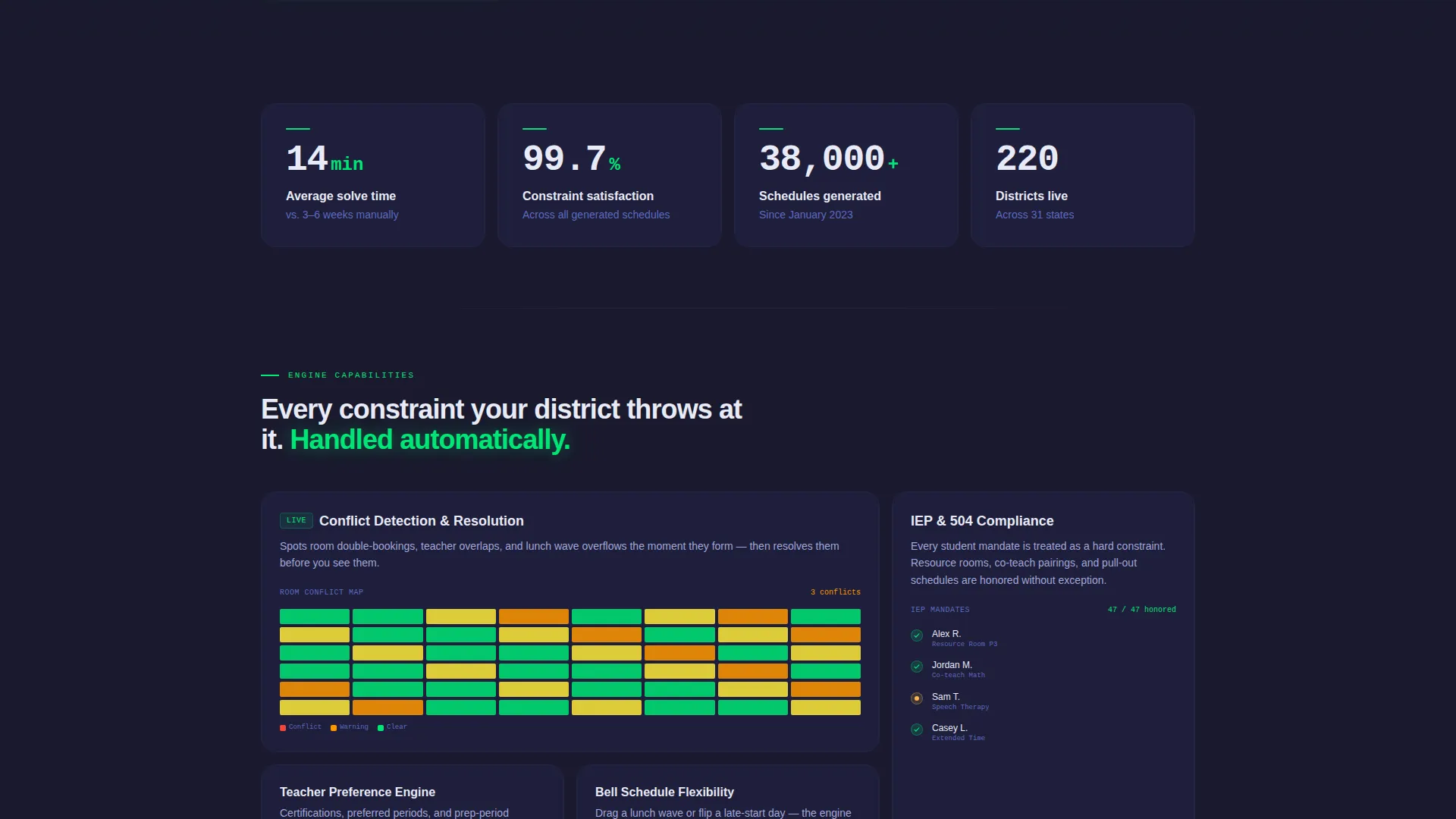The width and height of the screenshot is (1456, 819).
Task: Click the '47 / 47 honored' status text
Action: coord(1142,610)
